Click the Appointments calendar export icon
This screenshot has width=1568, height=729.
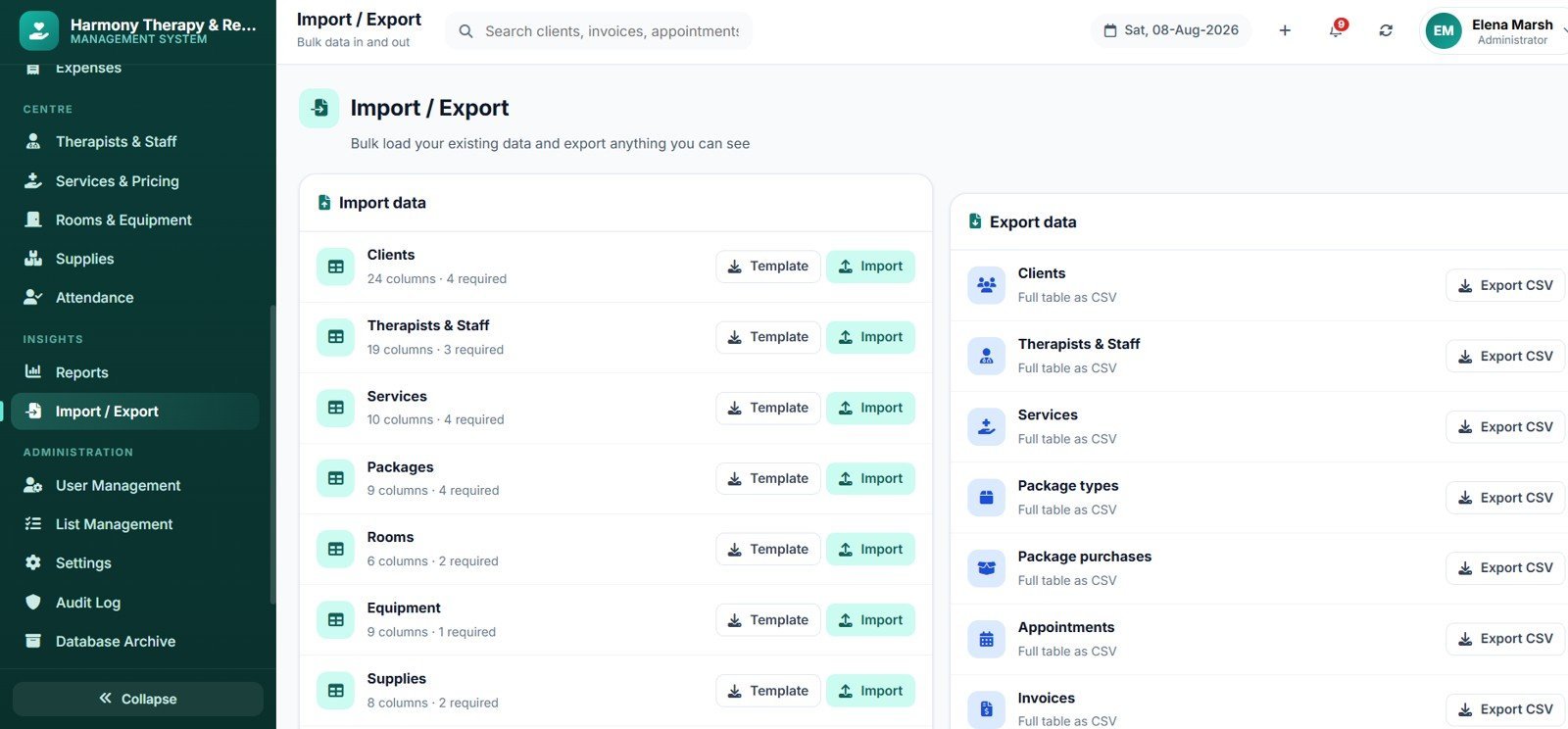click(x=986, y=639)
